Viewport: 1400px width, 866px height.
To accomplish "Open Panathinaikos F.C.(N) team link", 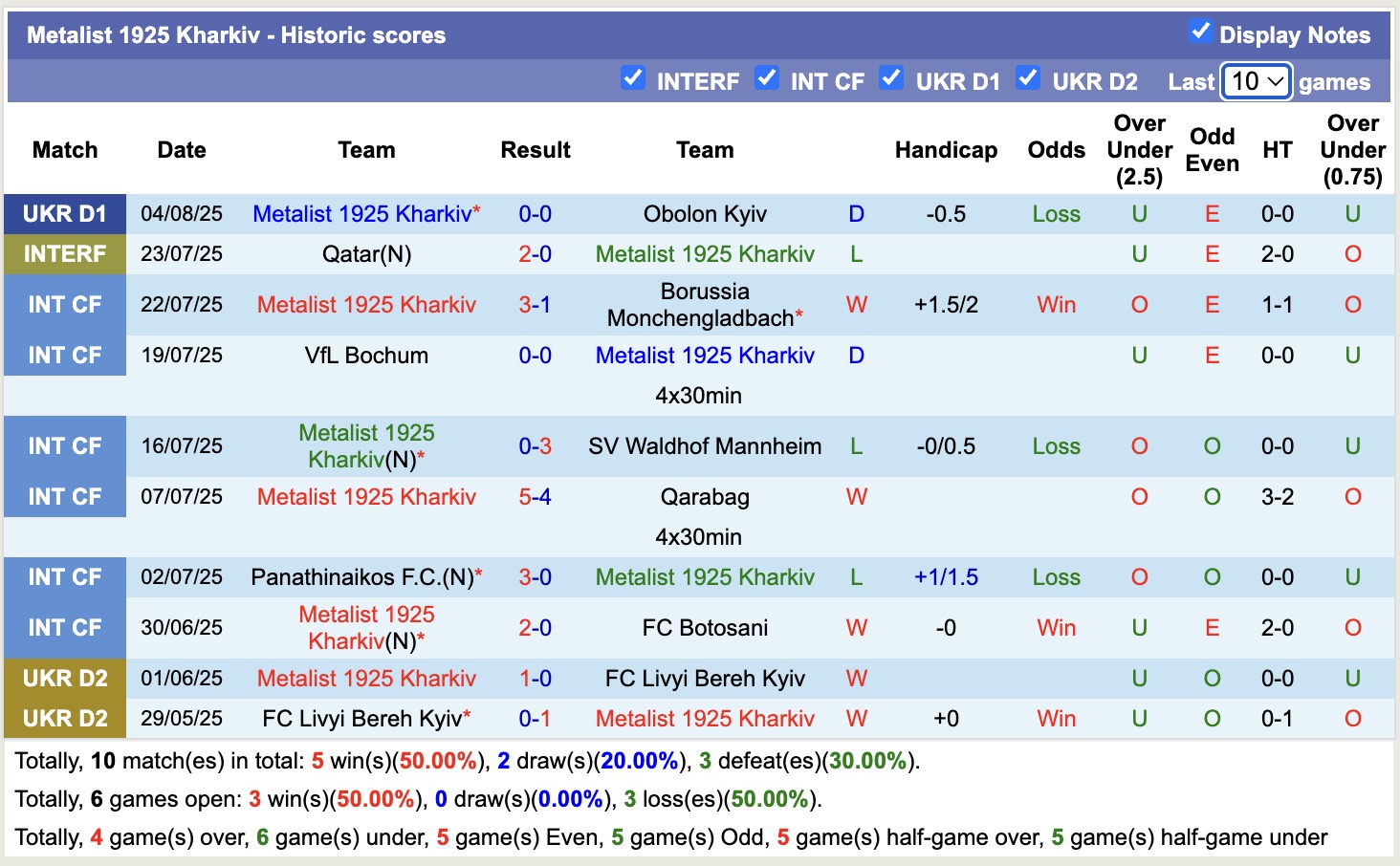I will (x=362, y=577).
